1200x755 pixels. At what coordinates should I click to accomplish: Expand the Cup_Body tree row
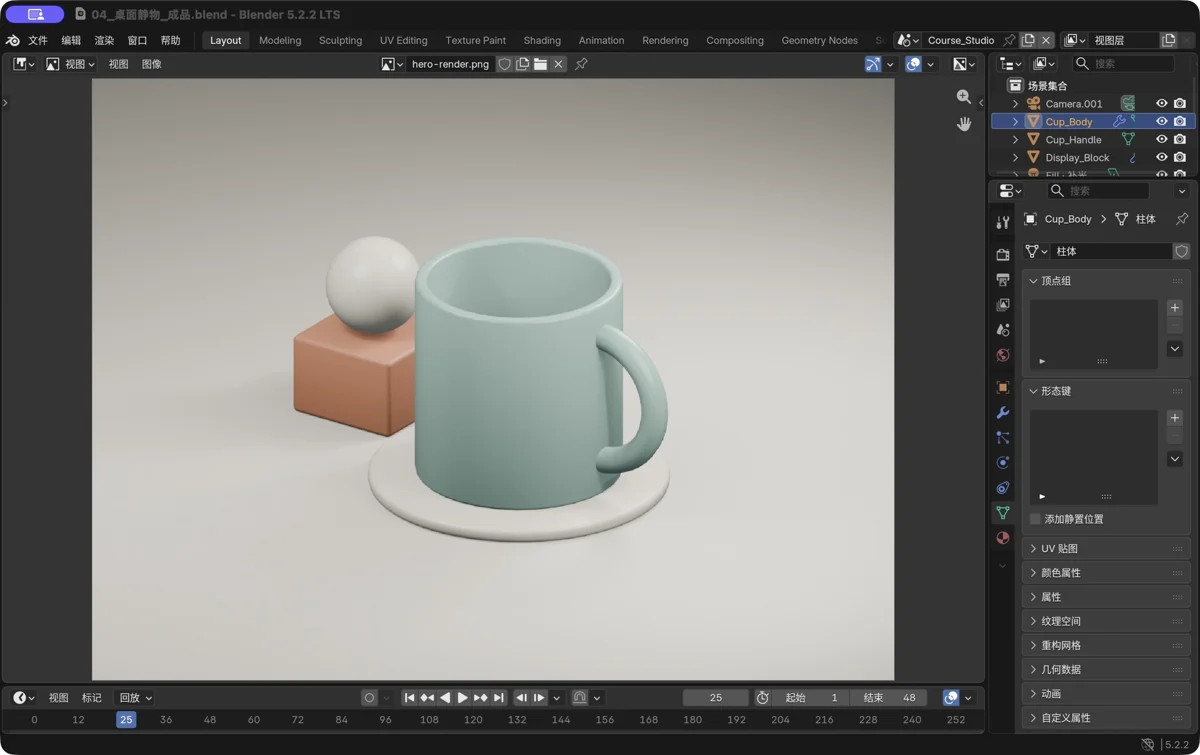pyautogui.click(x=1016, y=122)
